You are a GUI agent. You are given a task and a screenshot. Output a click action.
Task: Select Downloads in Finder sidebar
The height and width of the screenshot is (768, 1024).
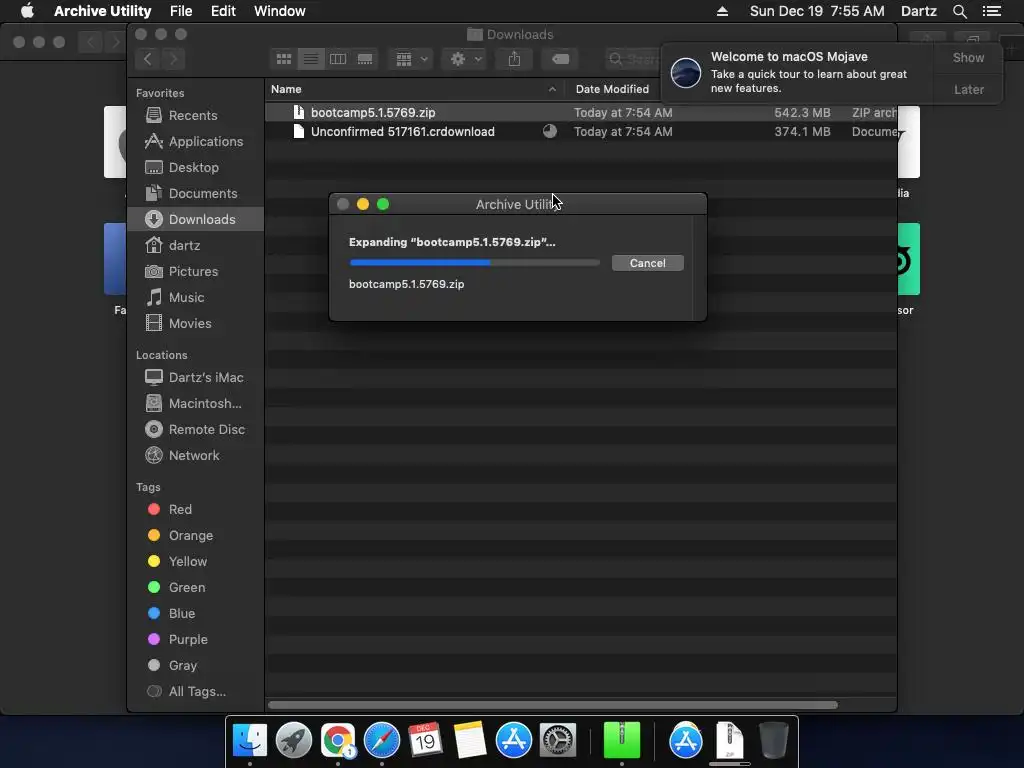195,219
